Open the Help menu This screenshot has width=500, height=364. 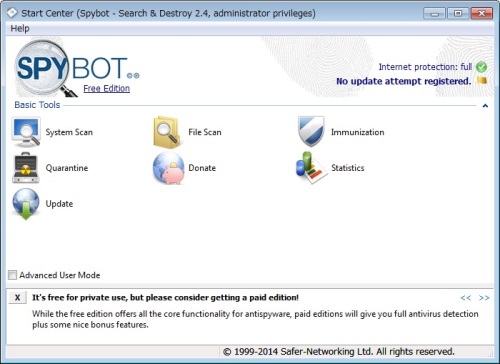pos(20,28)
